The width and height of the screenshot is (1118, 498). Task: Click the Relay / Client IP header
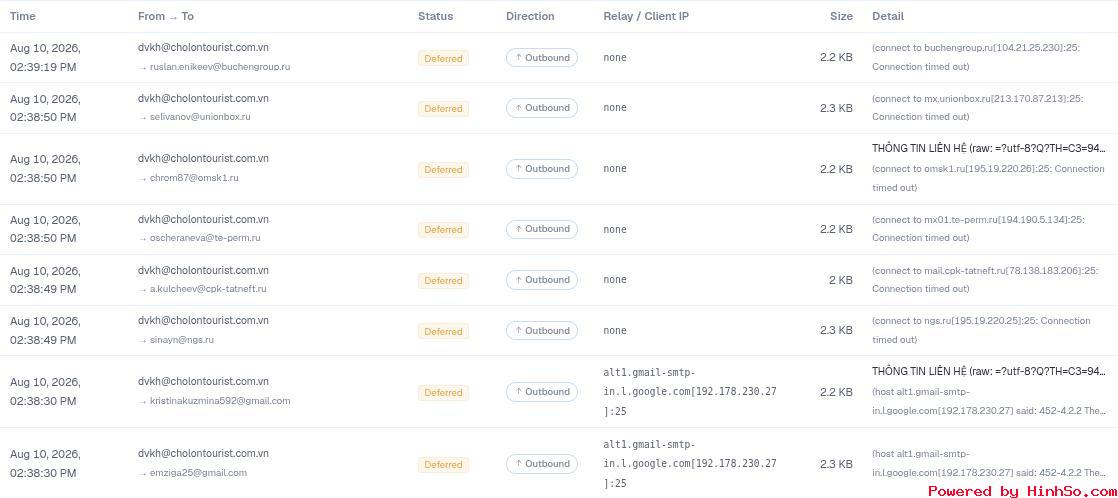click(x=646, y=16)
